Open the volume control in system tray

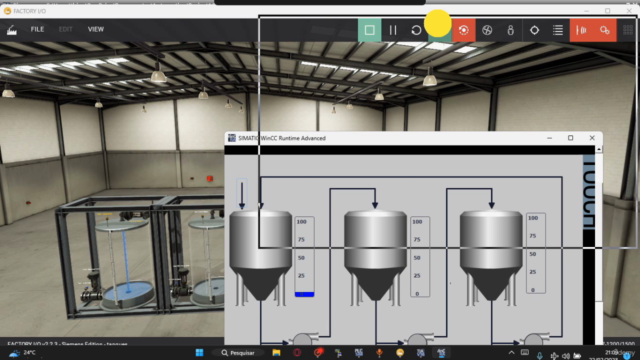[566, 356]
